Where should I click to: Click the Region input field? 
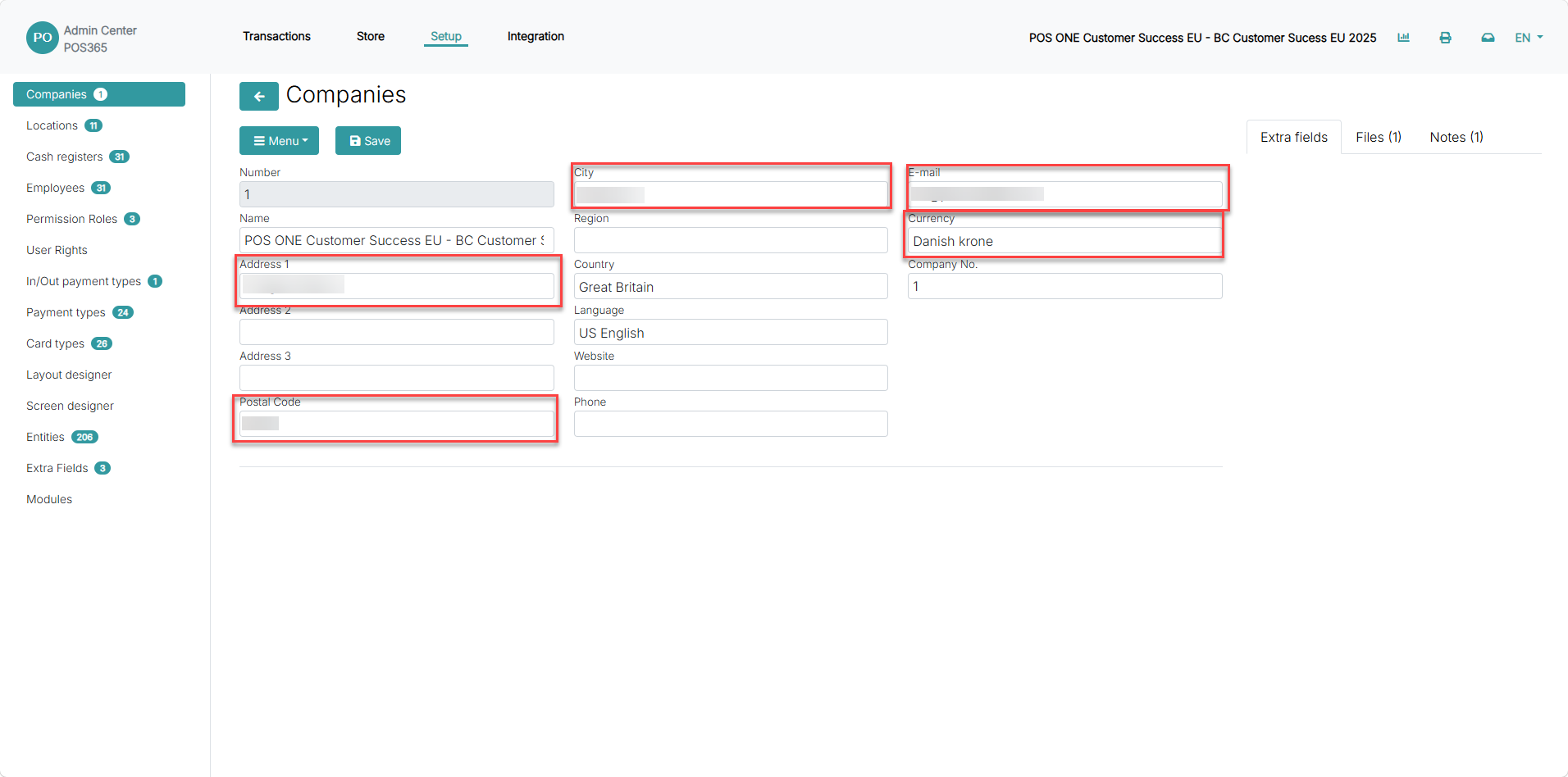point(731,240)
